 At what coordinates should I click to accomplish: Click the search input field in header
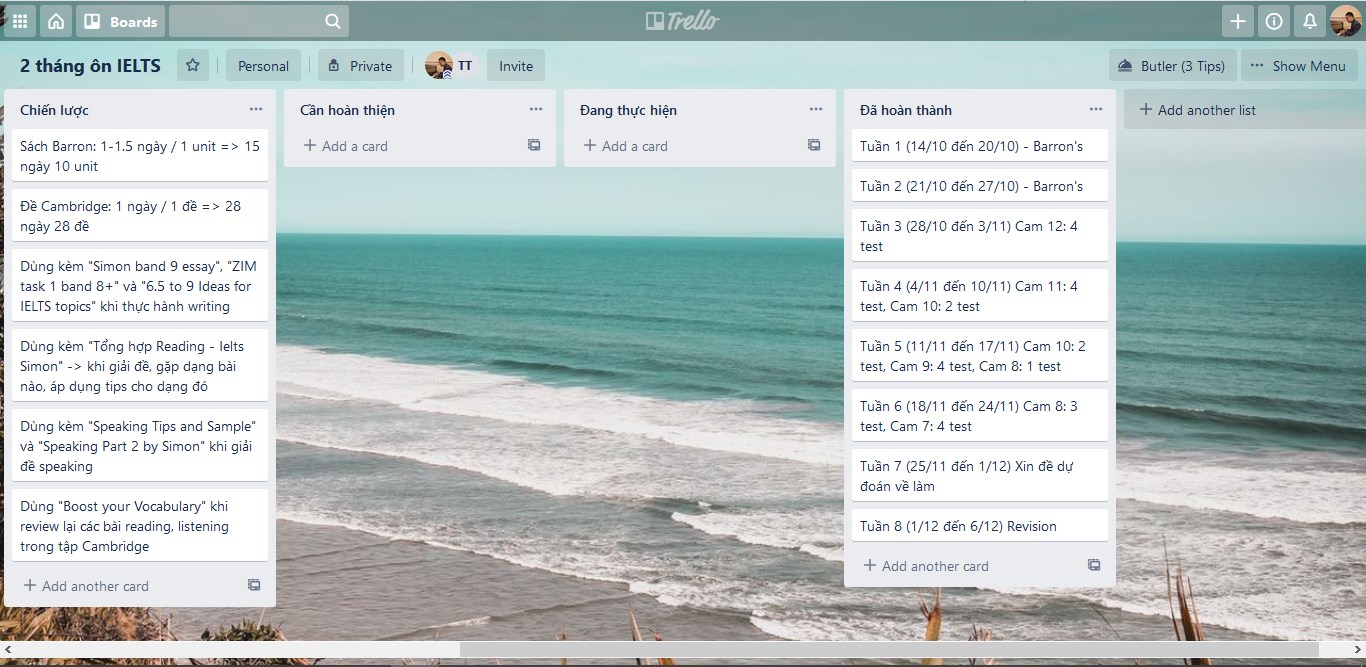click(248, 21)
